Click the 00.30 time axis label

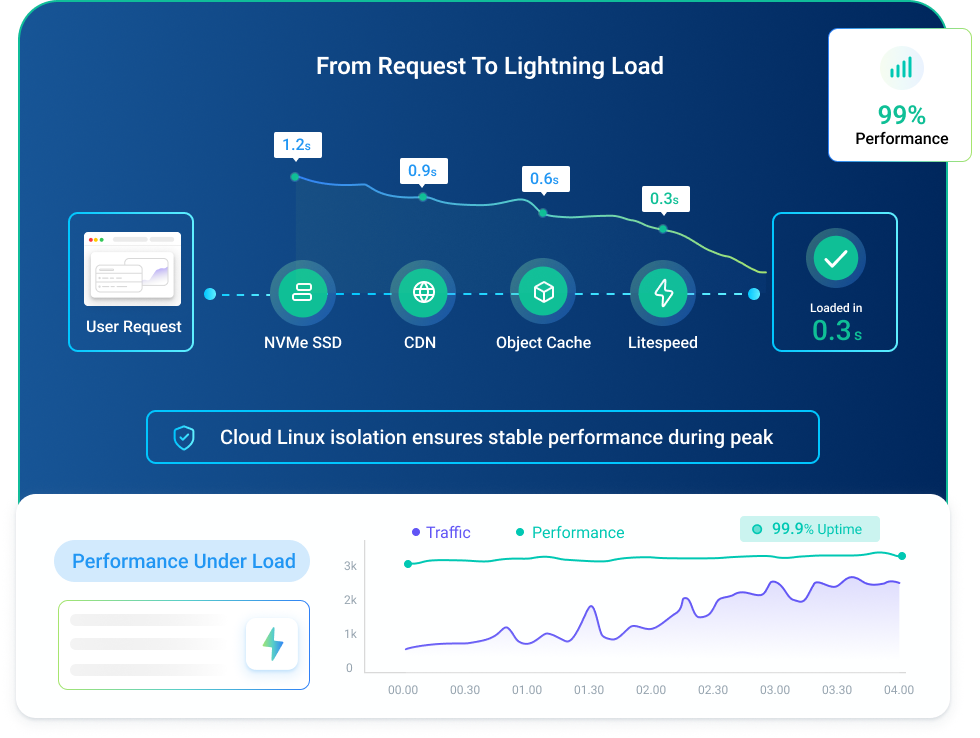point(465,690)
